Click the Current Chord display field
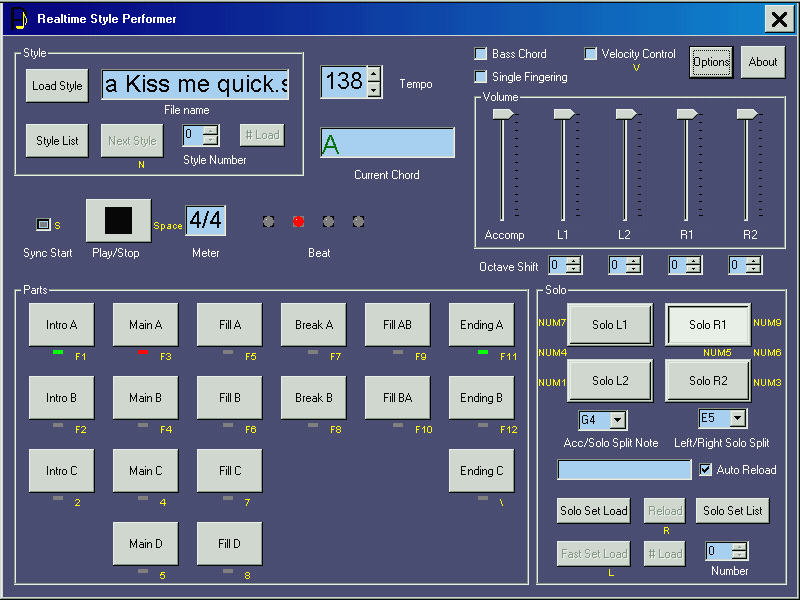 [x=387, y=143]
